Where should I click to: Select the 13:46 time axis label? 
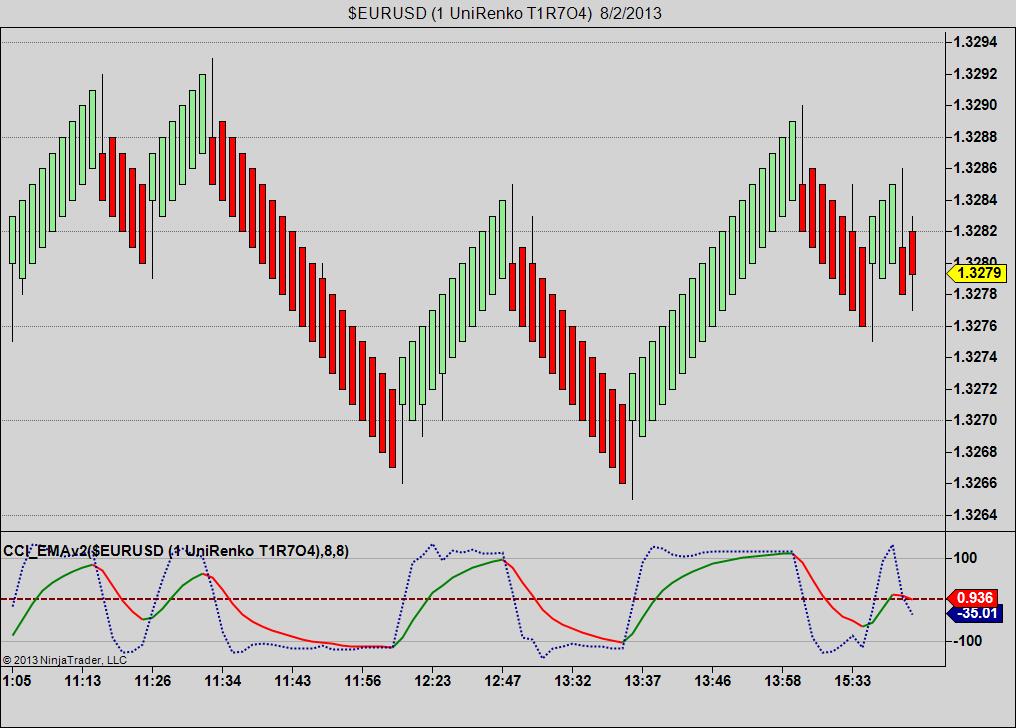pos(713,681)
